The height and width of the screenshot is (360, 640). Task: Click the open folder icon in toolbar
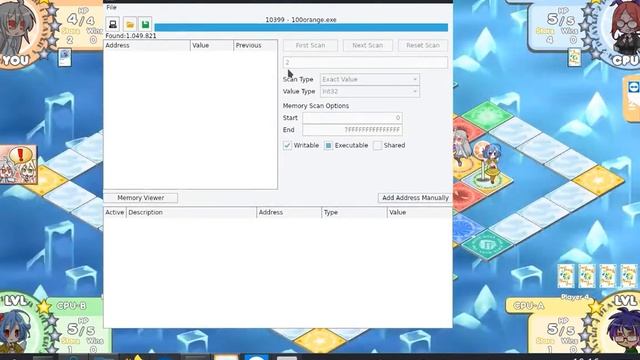[130, 24]
